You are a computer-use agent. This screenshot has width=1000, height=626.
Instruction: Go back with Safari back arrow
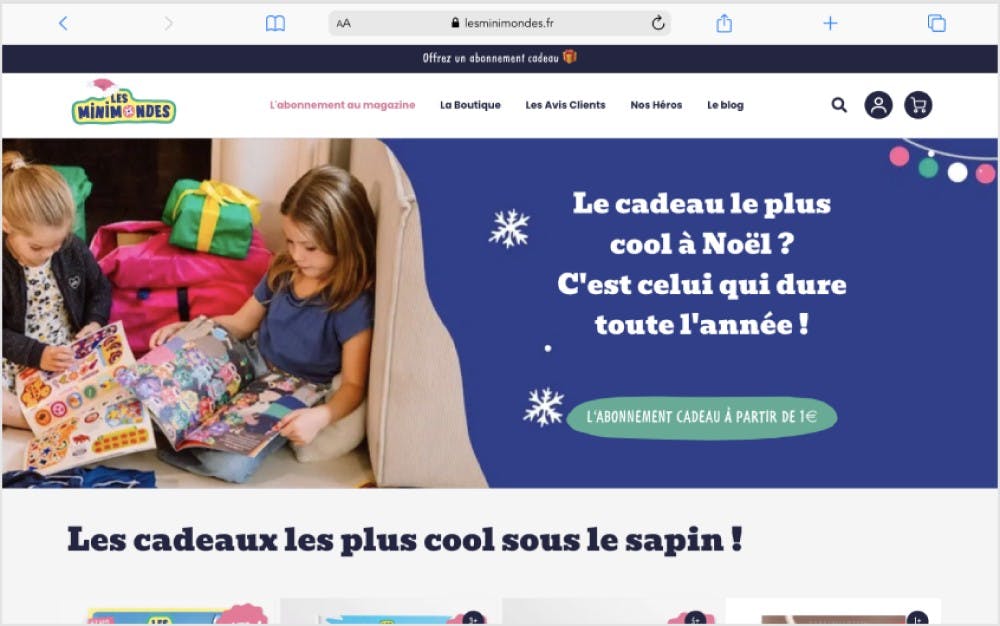pos(62,24)
